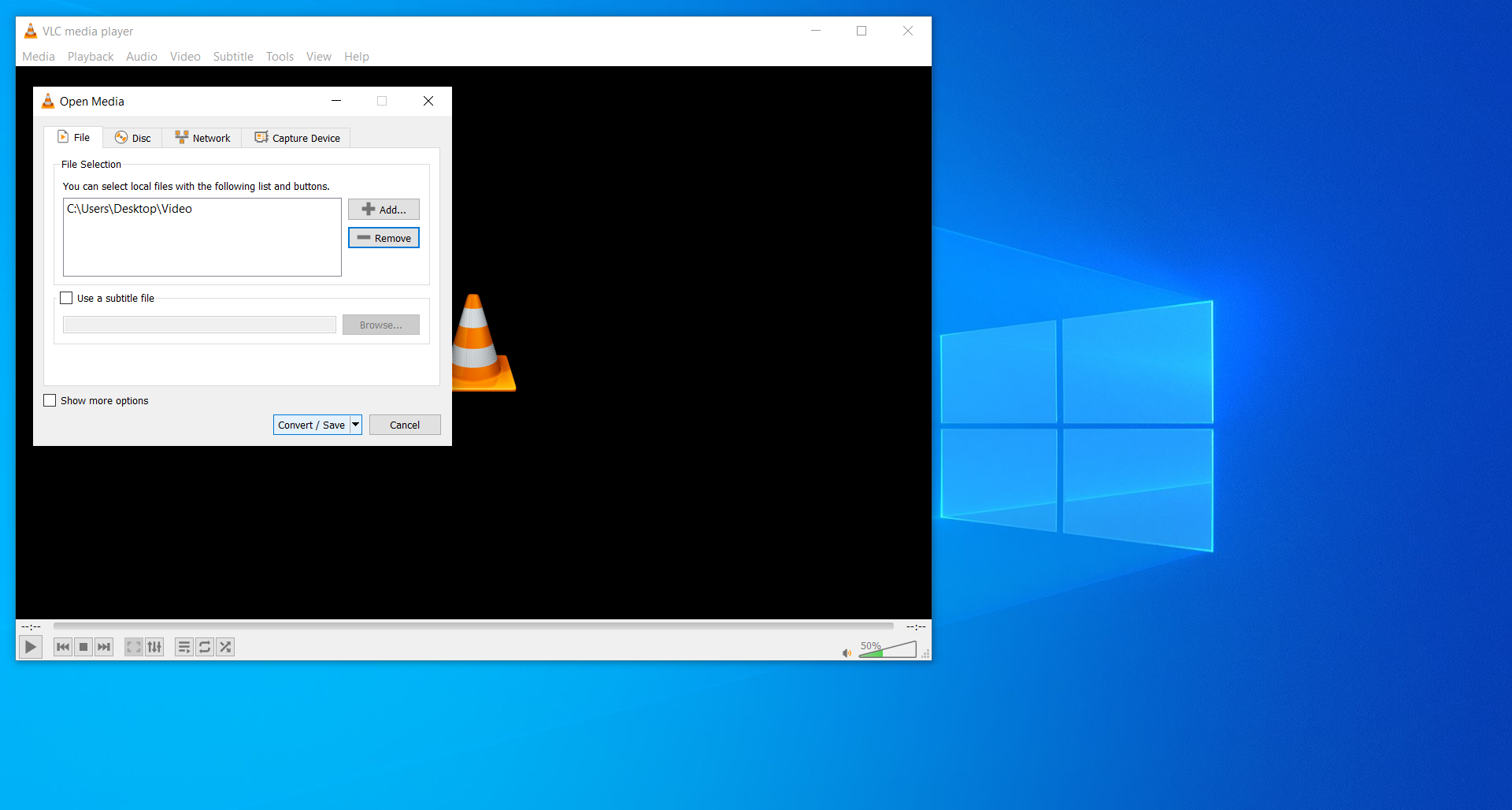The image size is (1512, 810).
Task: Show the playlist view
Action: (x=184, y=647)
